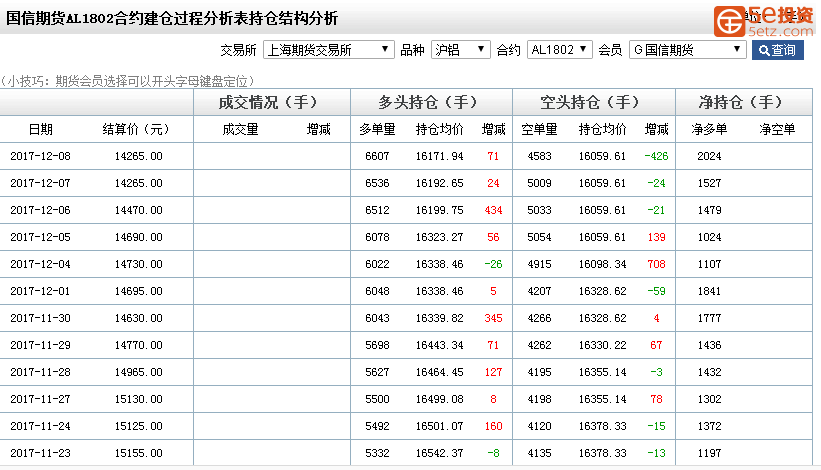Click the 日期 column header
Screen dimensions: 821x470
coord(40,129)
